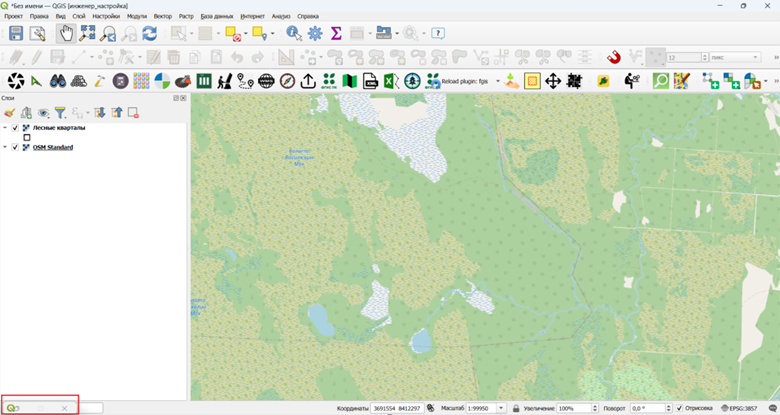
Task: Save the project with the floppy icon
Action: pyautogui.click(x=16, y=33)
